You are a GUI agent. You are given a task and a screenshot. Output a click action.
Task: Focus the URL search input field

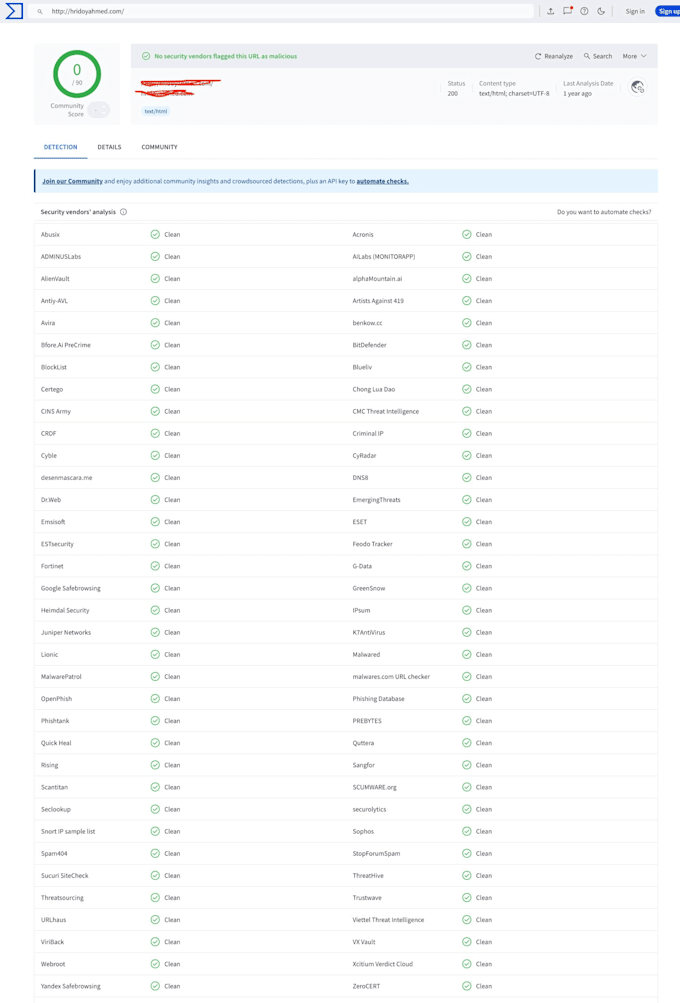click(x=281, y=12)
